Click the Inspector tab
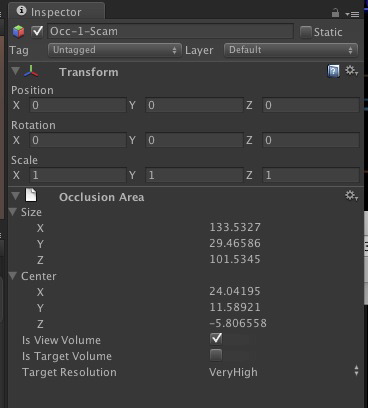The image size is (368, 408). coord(56,11)
